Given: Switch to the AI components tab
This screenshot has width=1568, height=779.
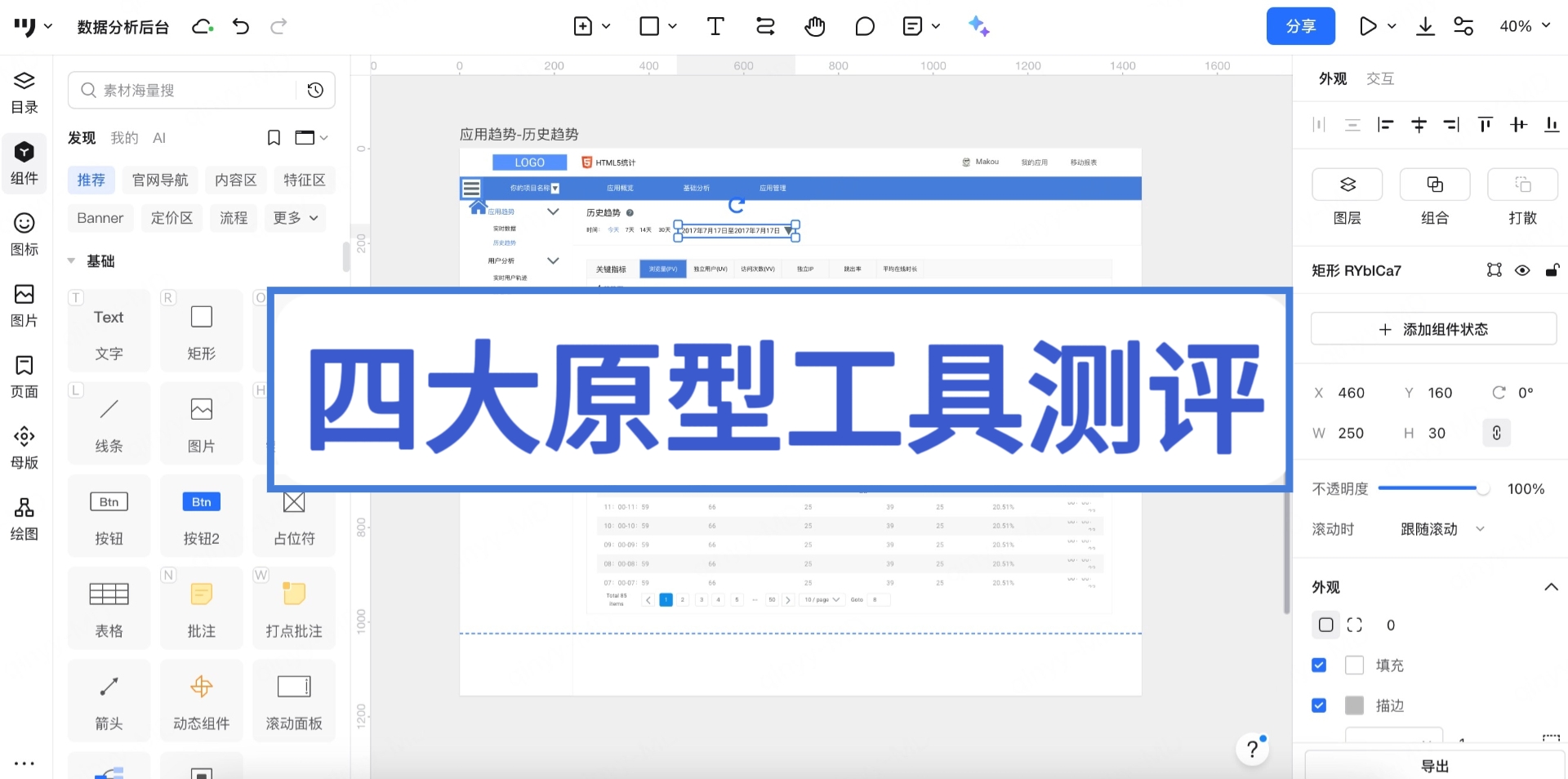Looking at the screenshot, I should point(159,138).
